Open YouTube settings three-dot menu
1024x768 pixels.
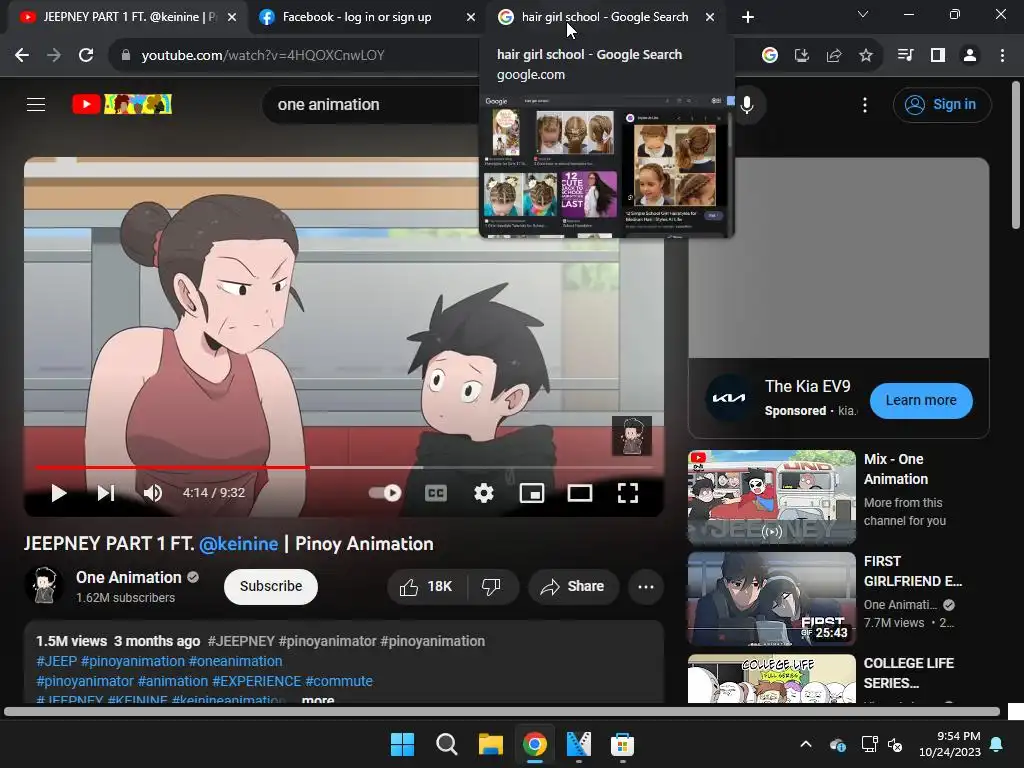tap(865, 104)
